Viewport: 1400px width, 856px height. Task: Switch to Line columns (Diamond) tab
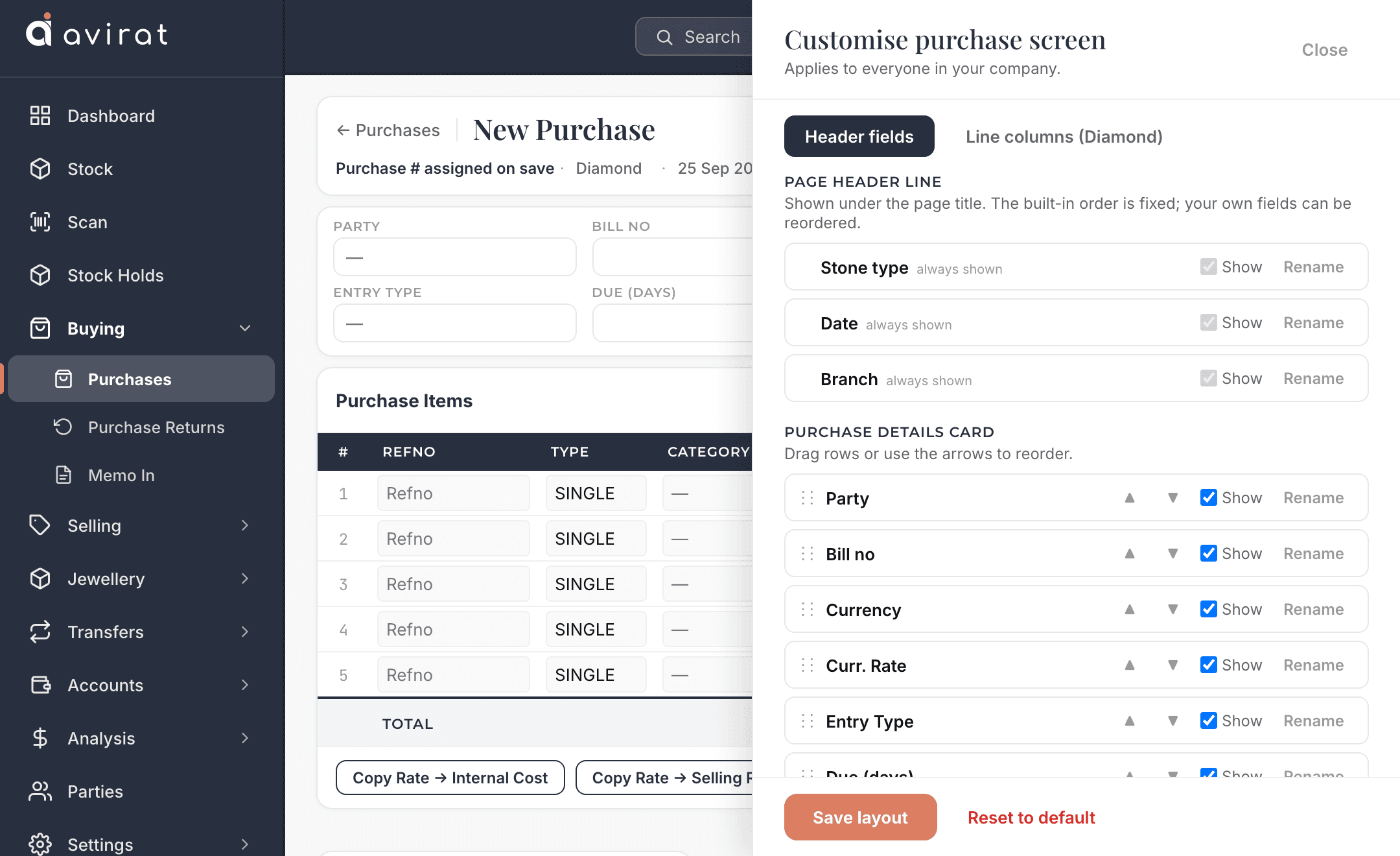coord(1064,137)
